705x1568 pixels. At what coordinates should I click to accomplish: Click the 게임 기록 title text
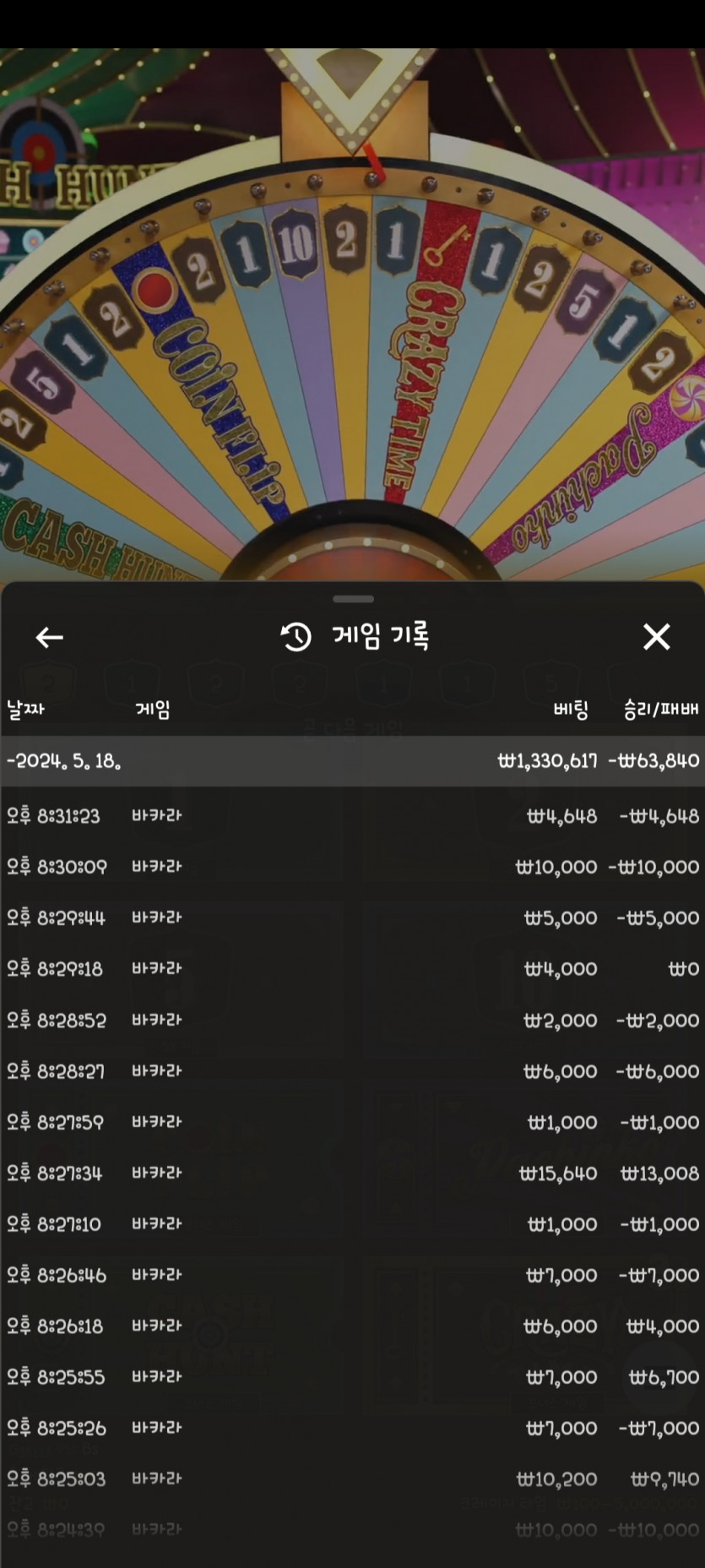click(x=381, y=636)
